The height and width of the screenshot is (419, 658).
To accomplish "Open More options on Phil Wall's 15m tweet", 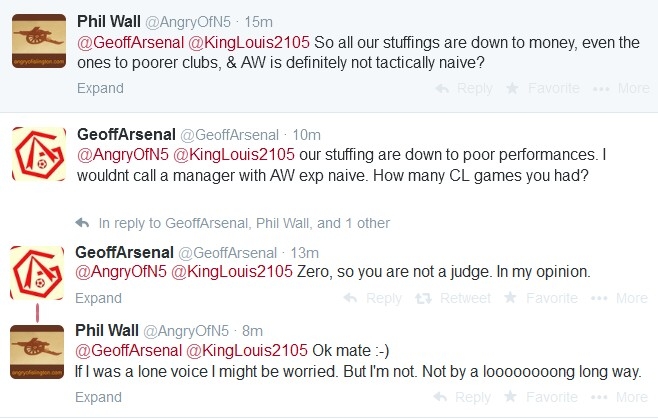I will pyautogui.click(x=622, y=88).
